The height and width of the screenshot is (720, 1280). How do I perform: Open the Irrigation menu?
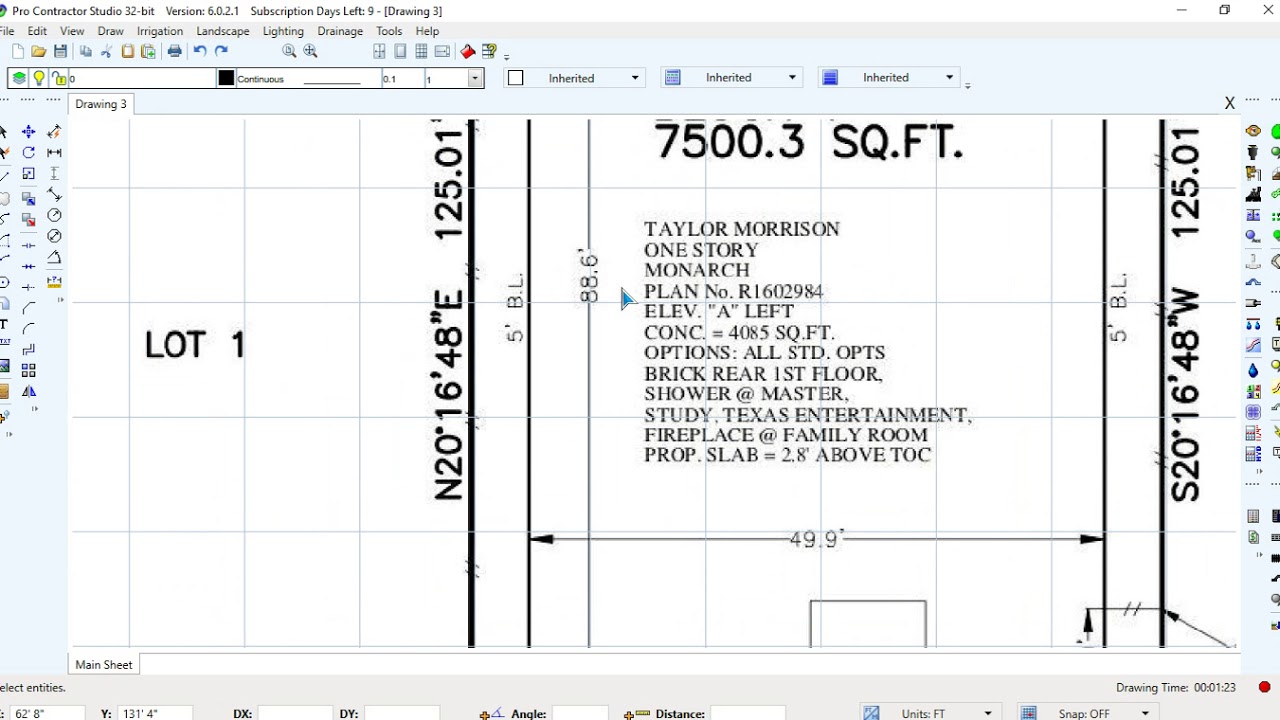tap(160, 31)
